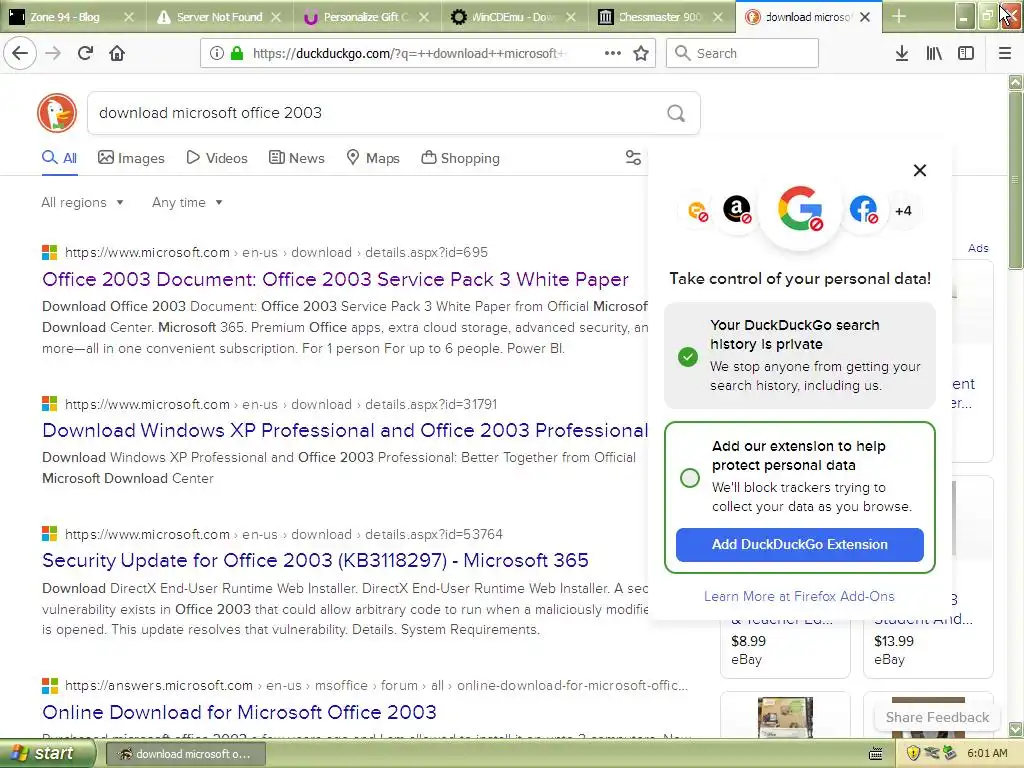Image resolution: width=1024 pixels, height=768 pixels.
Task: Click Add DuckDuckGo Extension button
Action: (799, 545)
